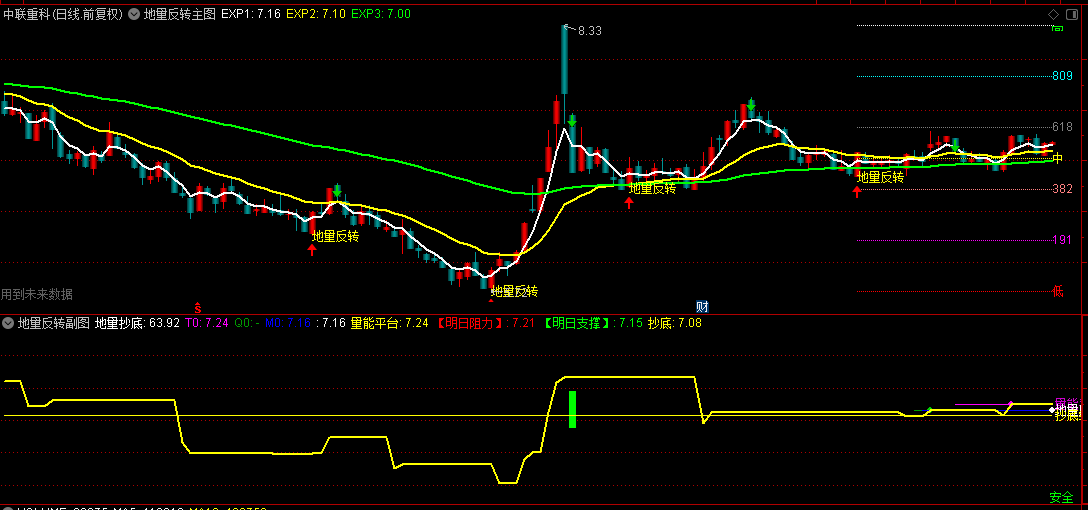Click the yellow 中 level label
This screenshot has width=1088, height=510.
(x=1057, y=158)
